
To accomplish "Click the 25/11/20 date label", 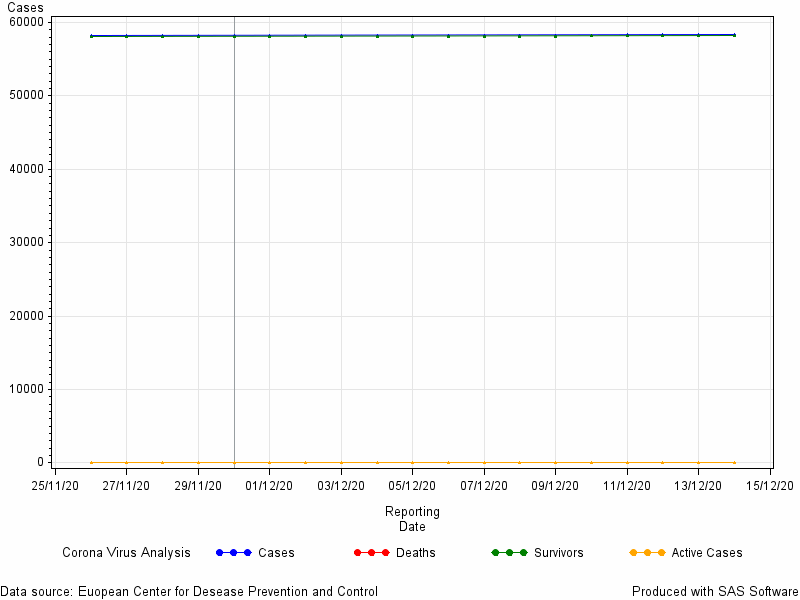I will tap(55, 485).
